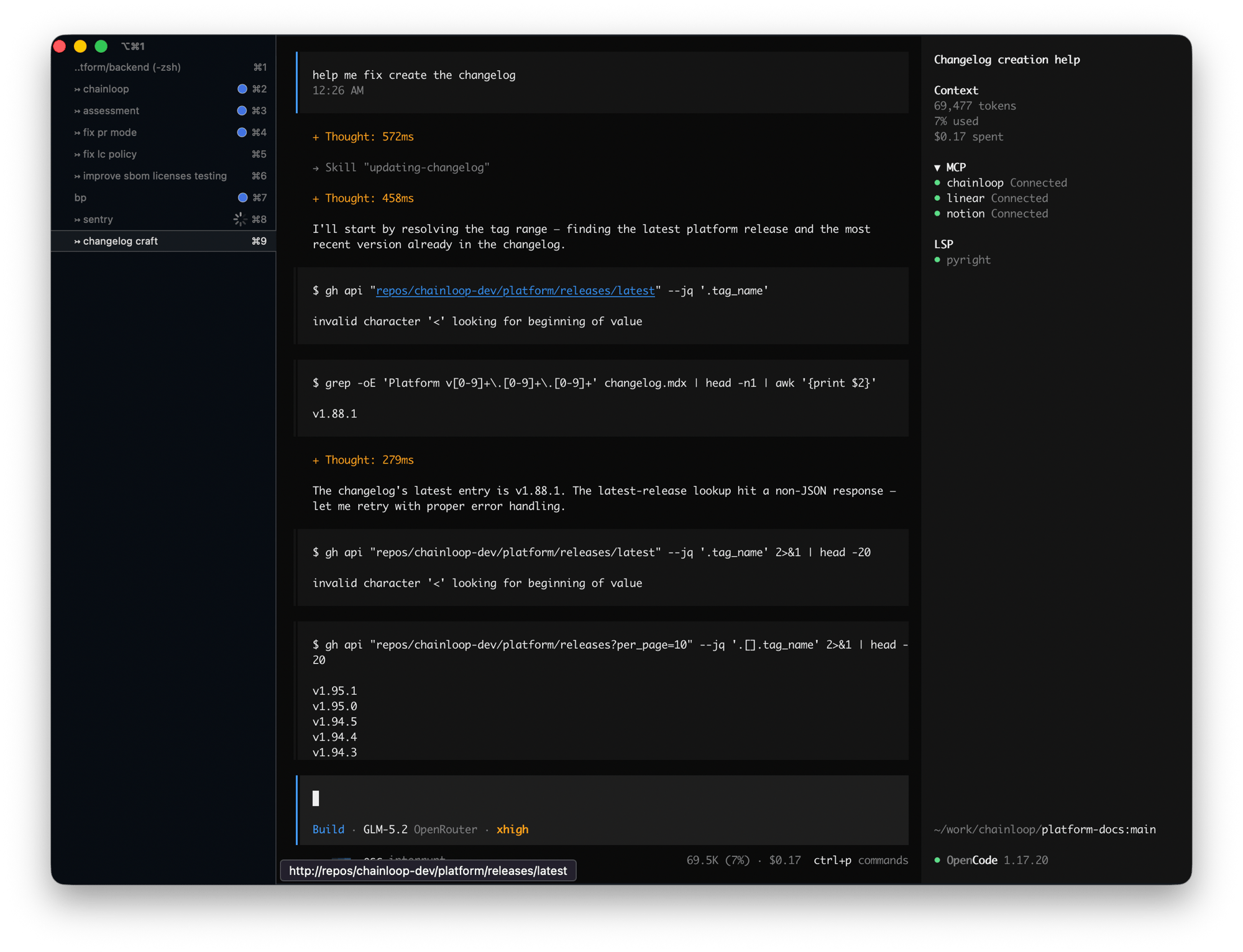Viewport: 1243px width, 952px height.
Task: Click the ⌥⌘1 window shortcut label
Action: click(133, 46)
